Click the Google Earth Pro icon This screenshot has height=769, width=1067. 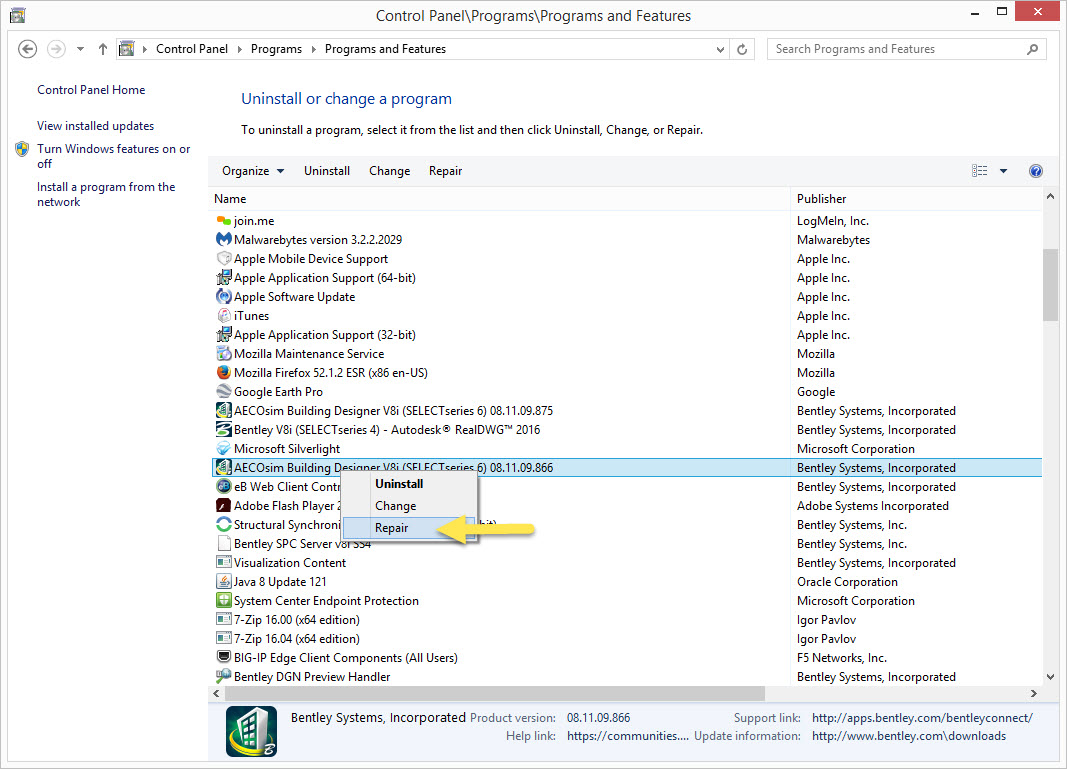tap(223, 392)
